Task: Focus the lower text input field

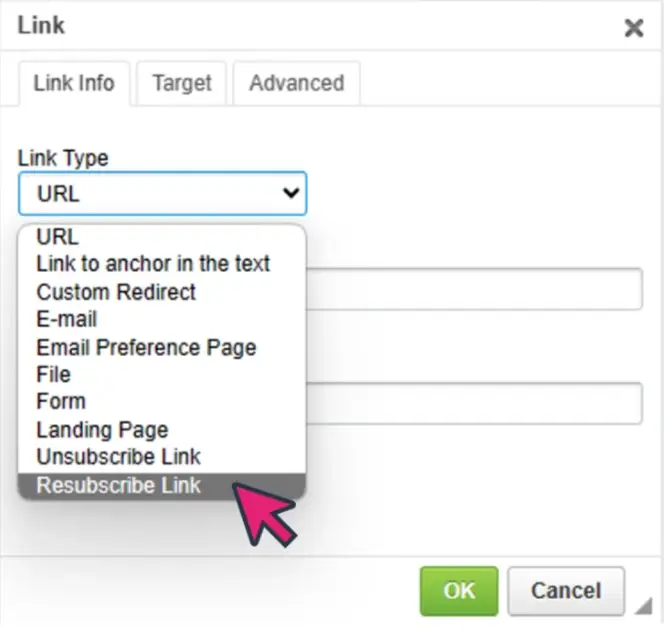Action: [474, 403]
